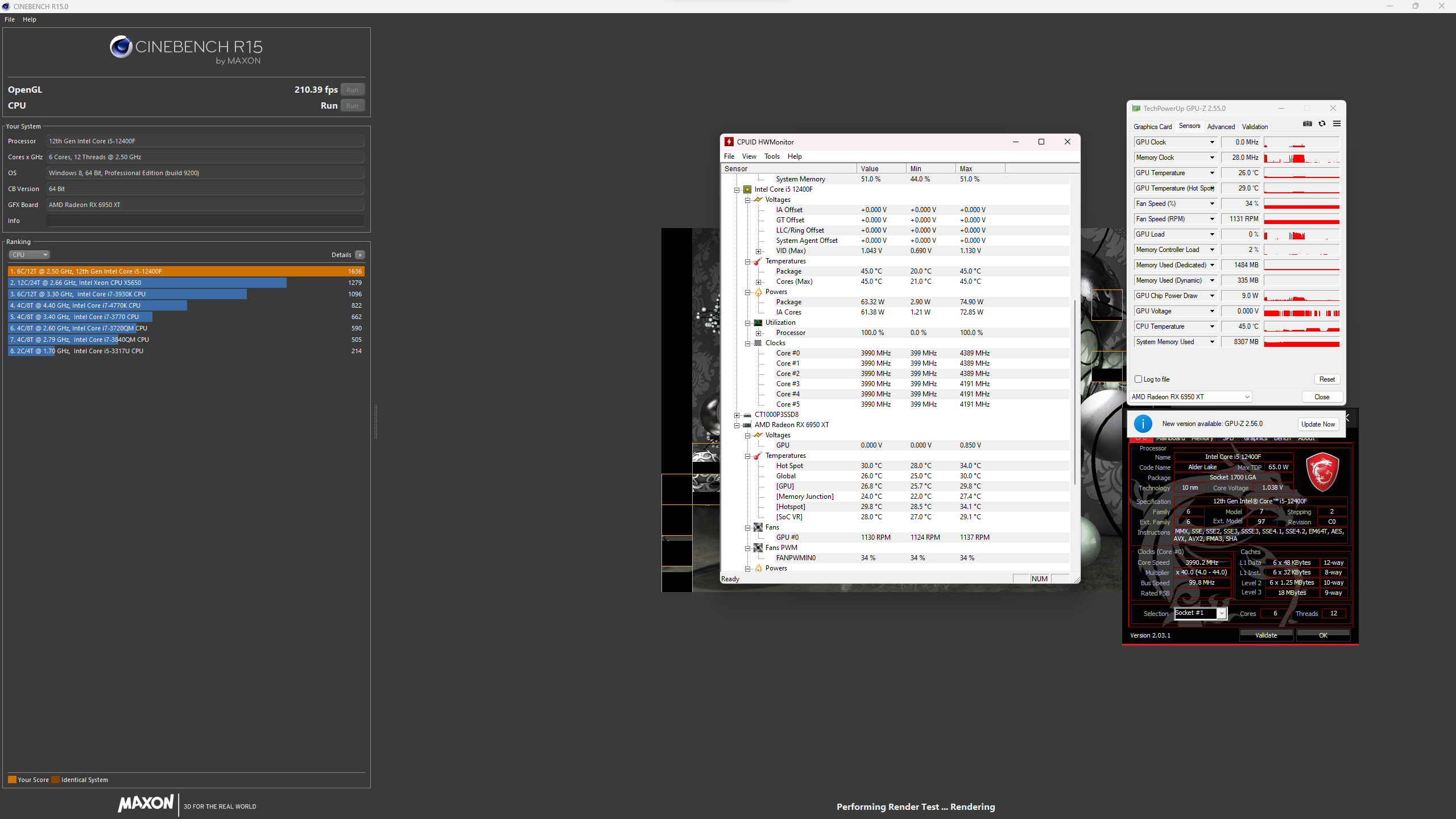Click the Intel Core i5 12400F chip icon
The height and width of the screenshot is (819, 1456).
[x=747, y=189]
